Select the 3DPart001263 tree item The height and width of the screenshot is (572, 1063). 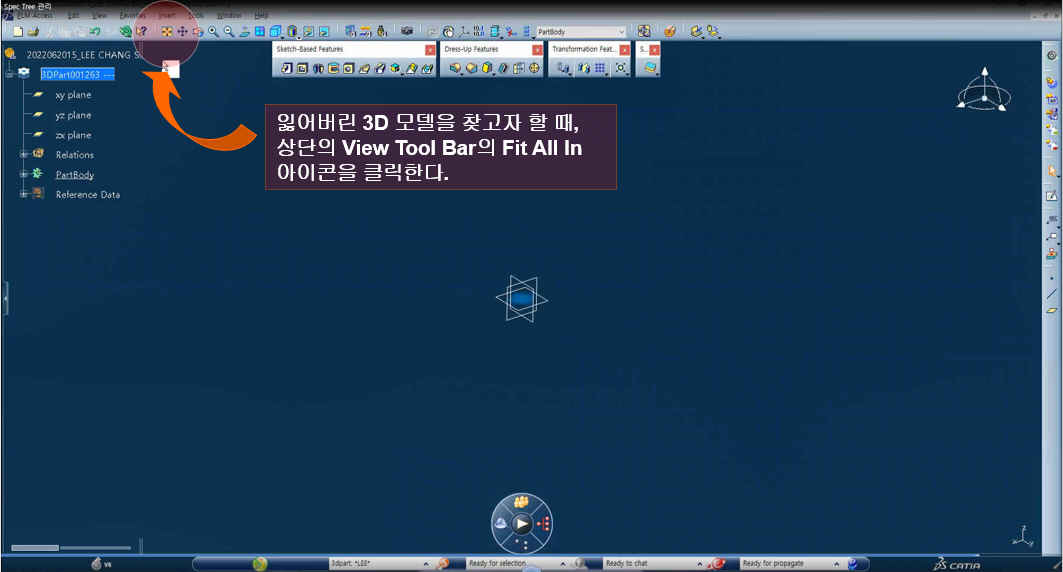click(77, 74)
